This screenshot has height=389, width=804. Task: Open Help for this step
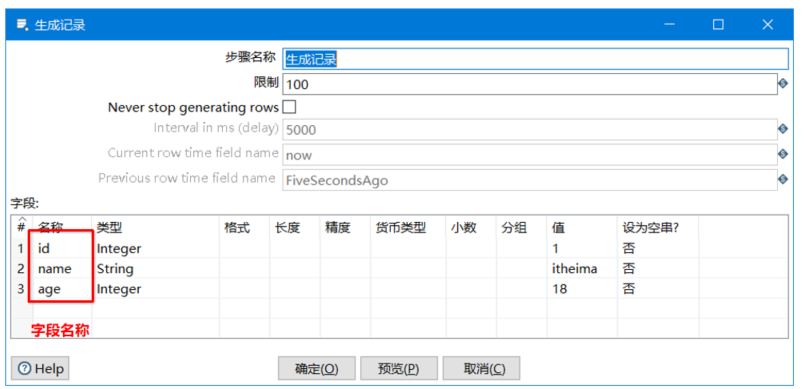pyautogui.click(x=40, y=368)
